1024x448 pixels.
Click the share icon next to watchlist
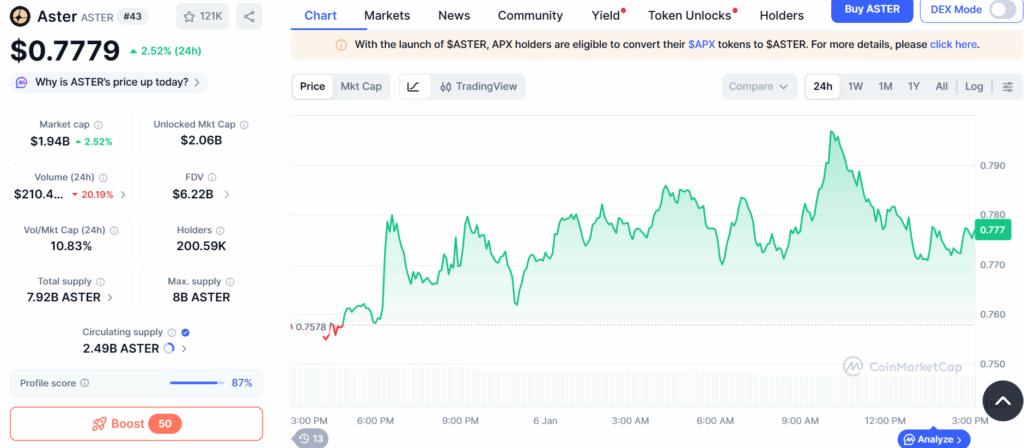(x=249, y=17)
